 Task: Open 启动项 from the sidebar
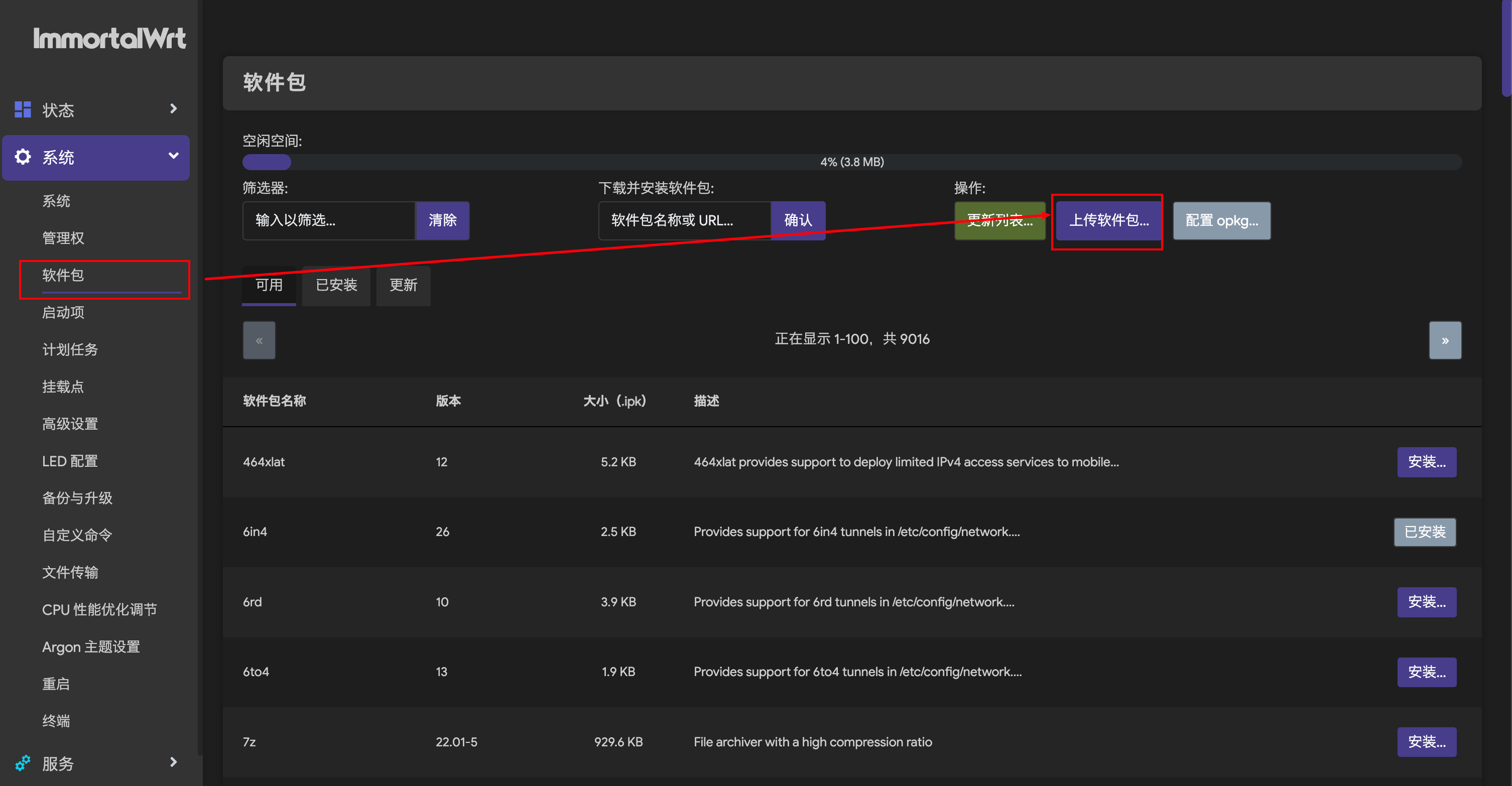[62, 312]
